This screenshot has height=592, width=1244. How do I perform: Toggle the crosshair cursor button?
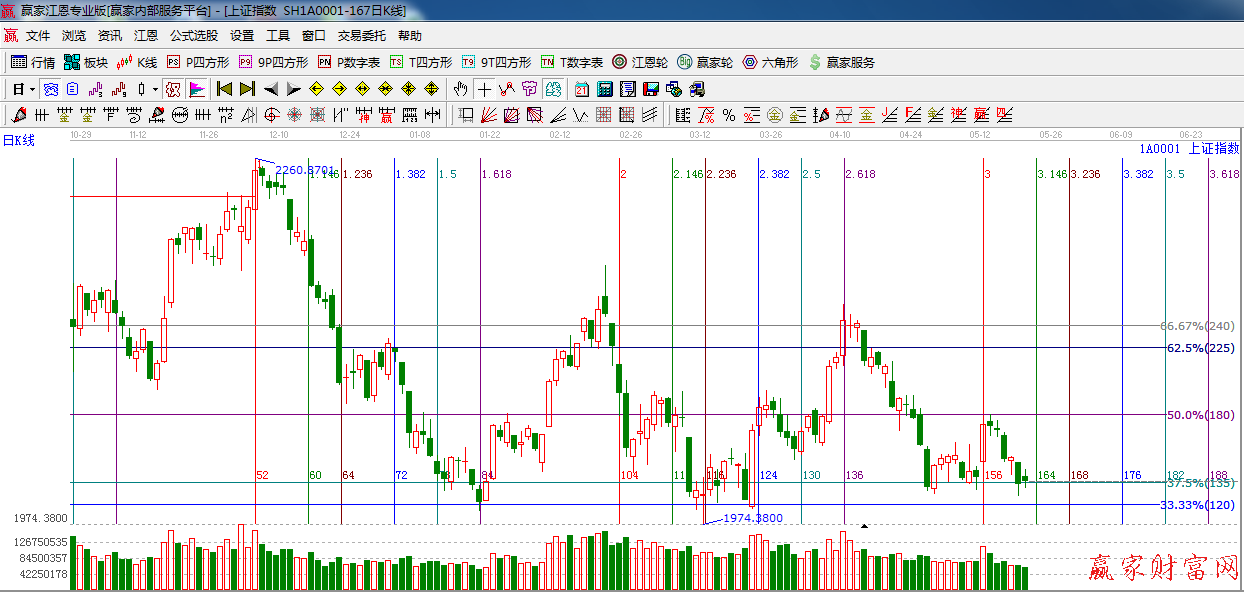[x=484, y=89]
